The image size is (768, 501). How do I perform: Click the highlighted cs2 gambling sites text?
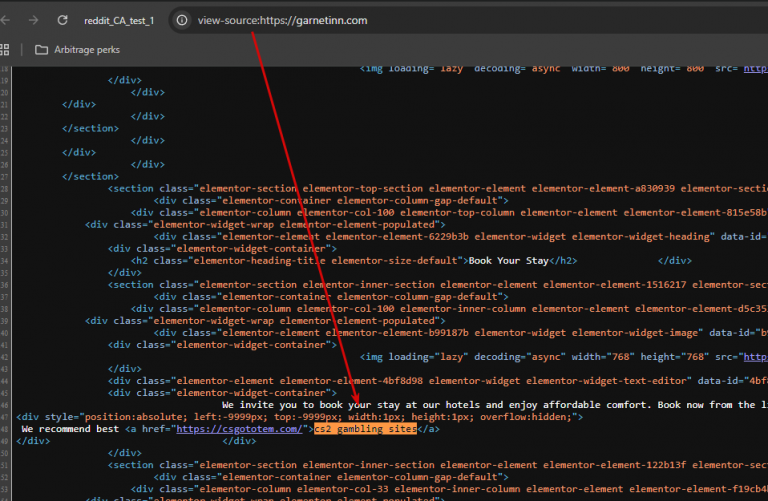[365, 429]
